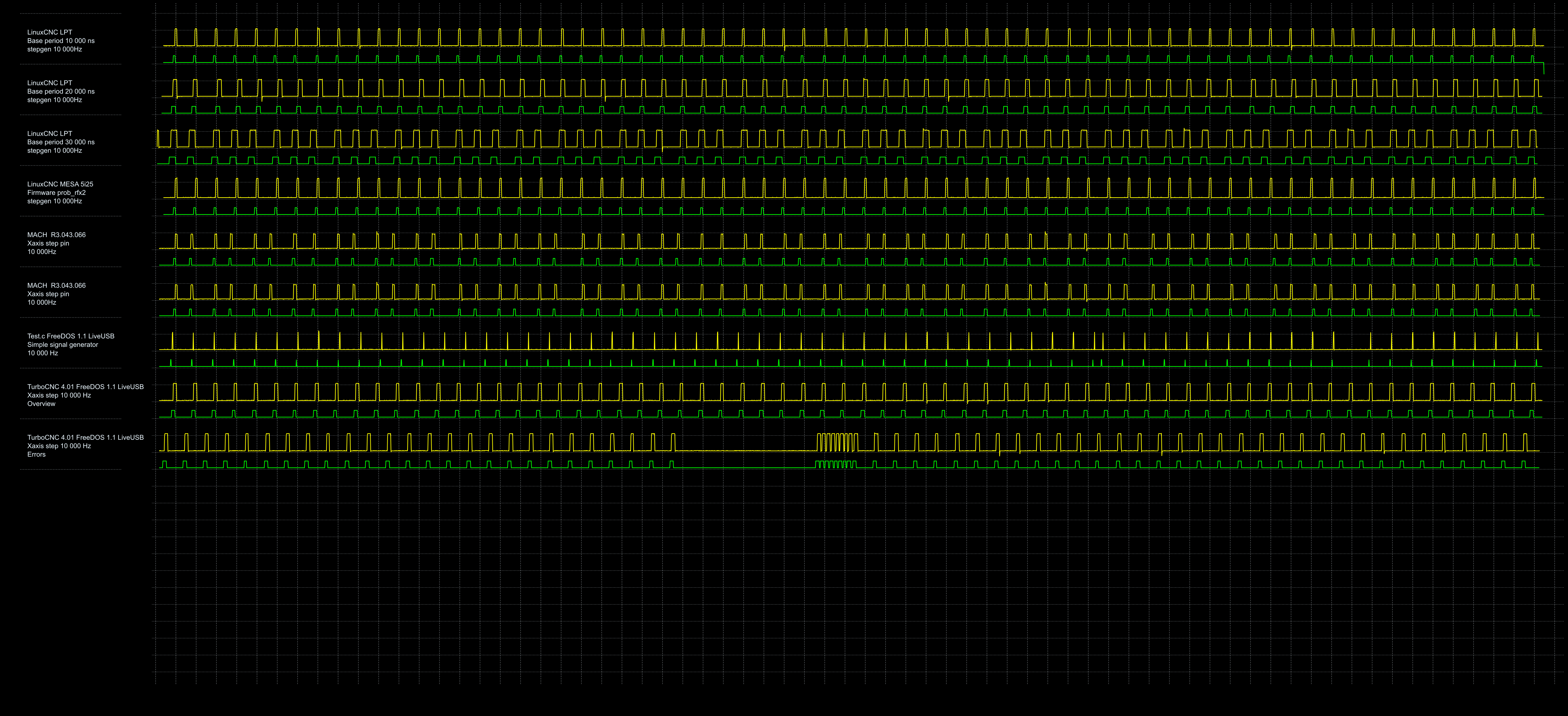Click the flat gap in Errors yellow trace
Image resolution: width=1568 pixels, height=716 pixels.
[x=746, y=451]
